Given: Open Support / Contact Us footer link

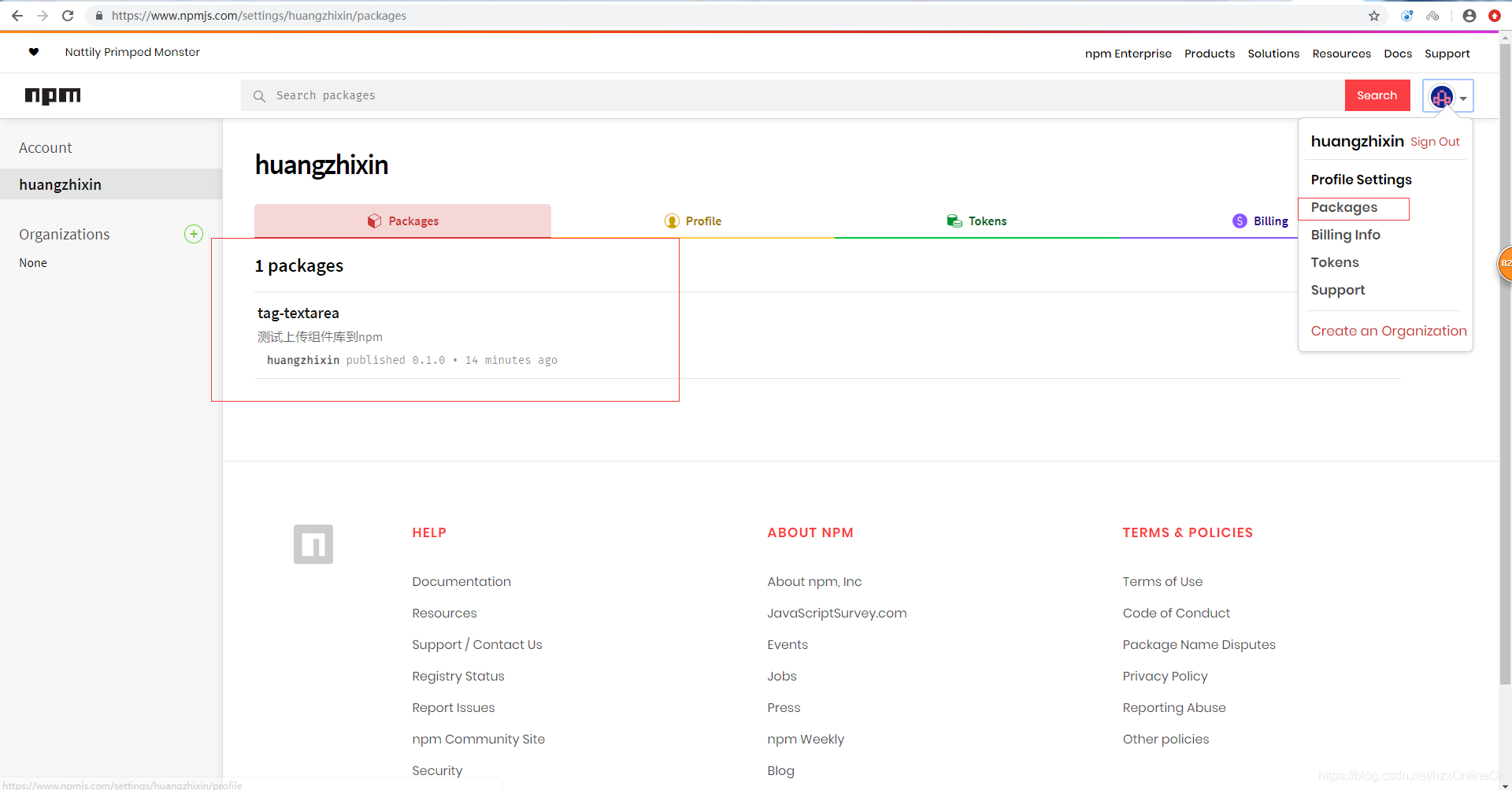Looking at the screenshot, I should click(477, 644).
